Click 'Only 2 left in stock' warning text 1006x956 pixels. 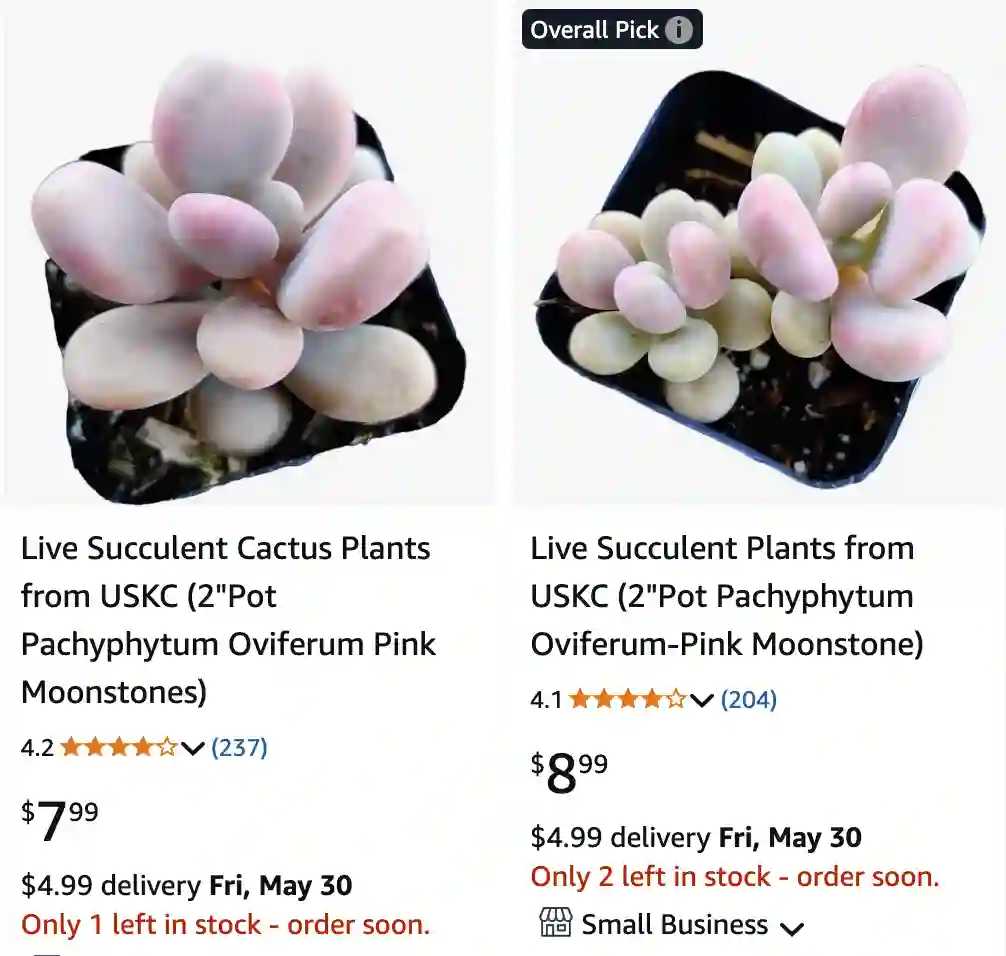(733, 877)
